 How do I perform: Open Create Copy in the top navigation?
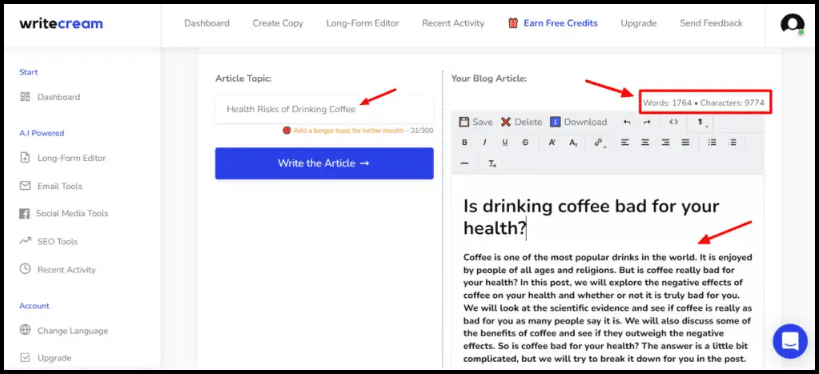[277, 23]
